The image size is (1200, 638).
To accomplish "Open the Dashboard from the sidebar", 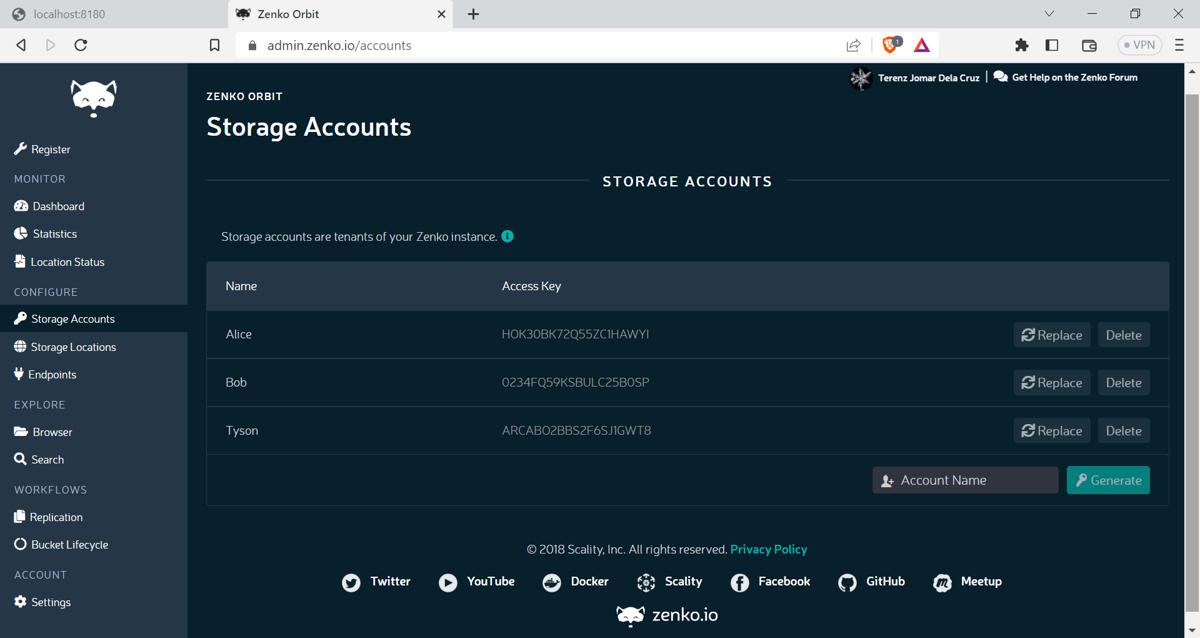I will pos(57,205).
